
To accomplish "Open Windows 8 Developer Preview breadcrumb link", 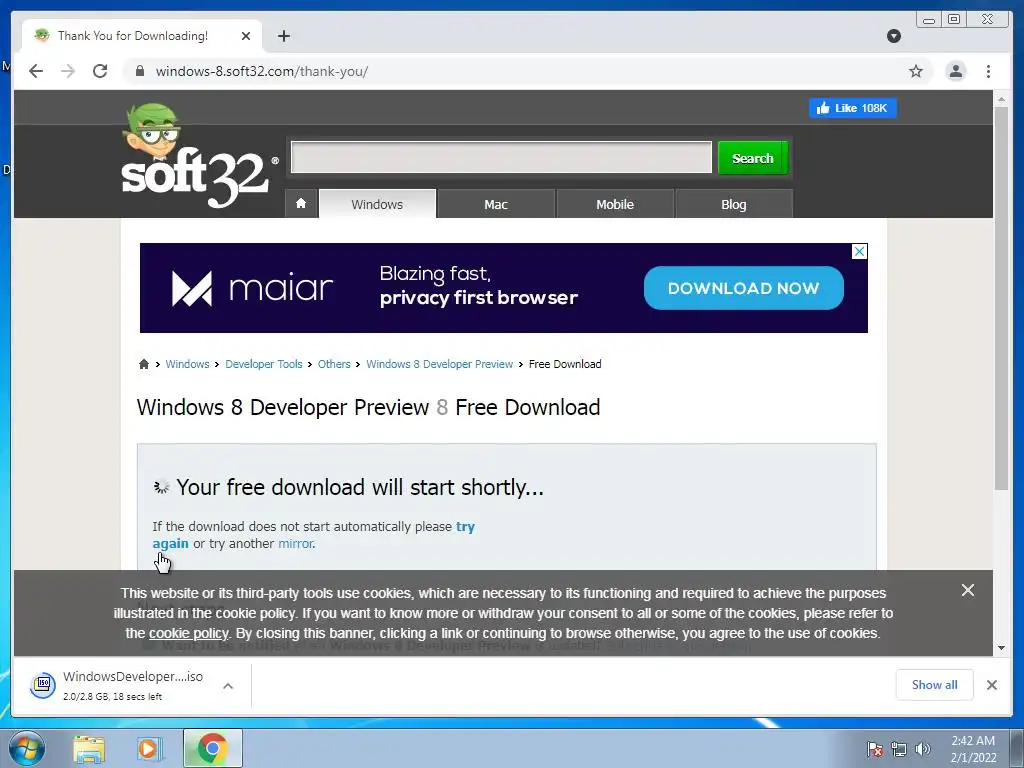I will 440,364.
